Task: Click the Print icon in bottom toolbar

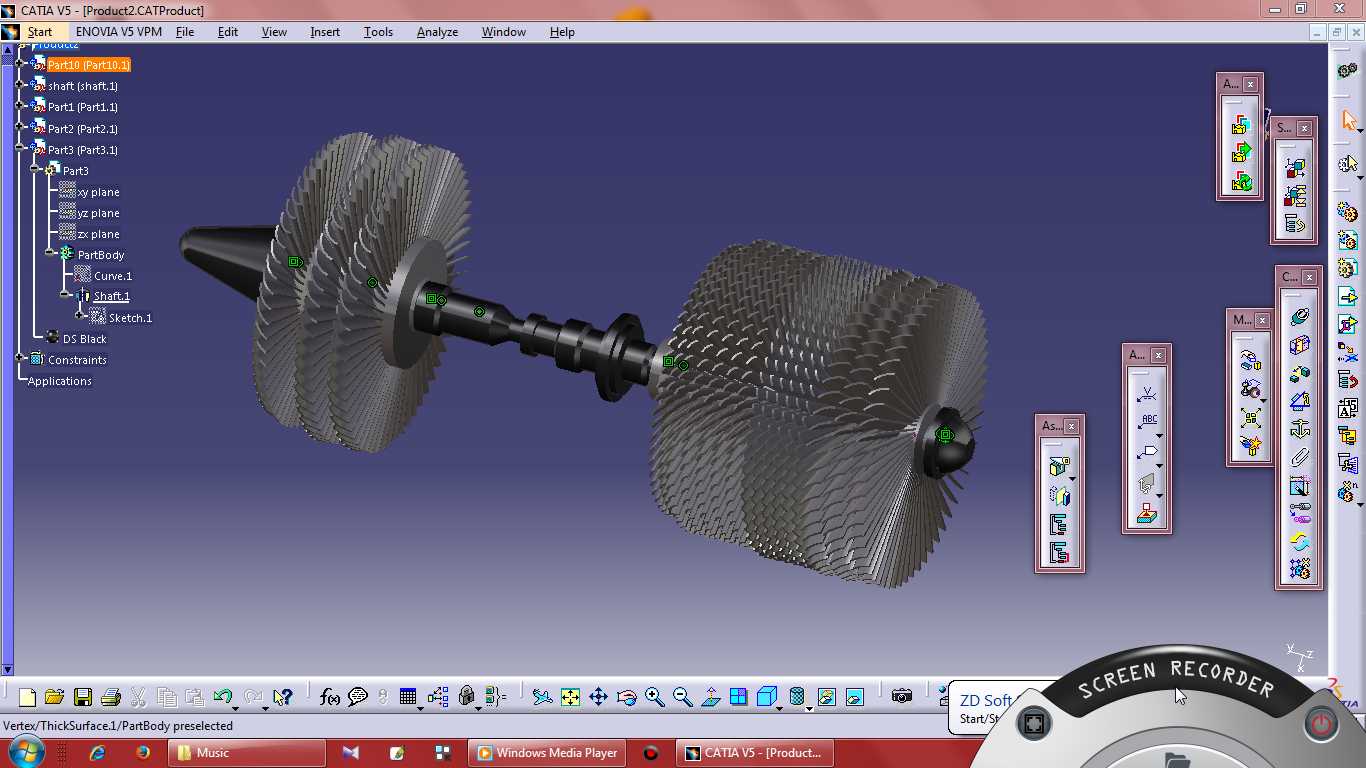Action: (111, 697)
